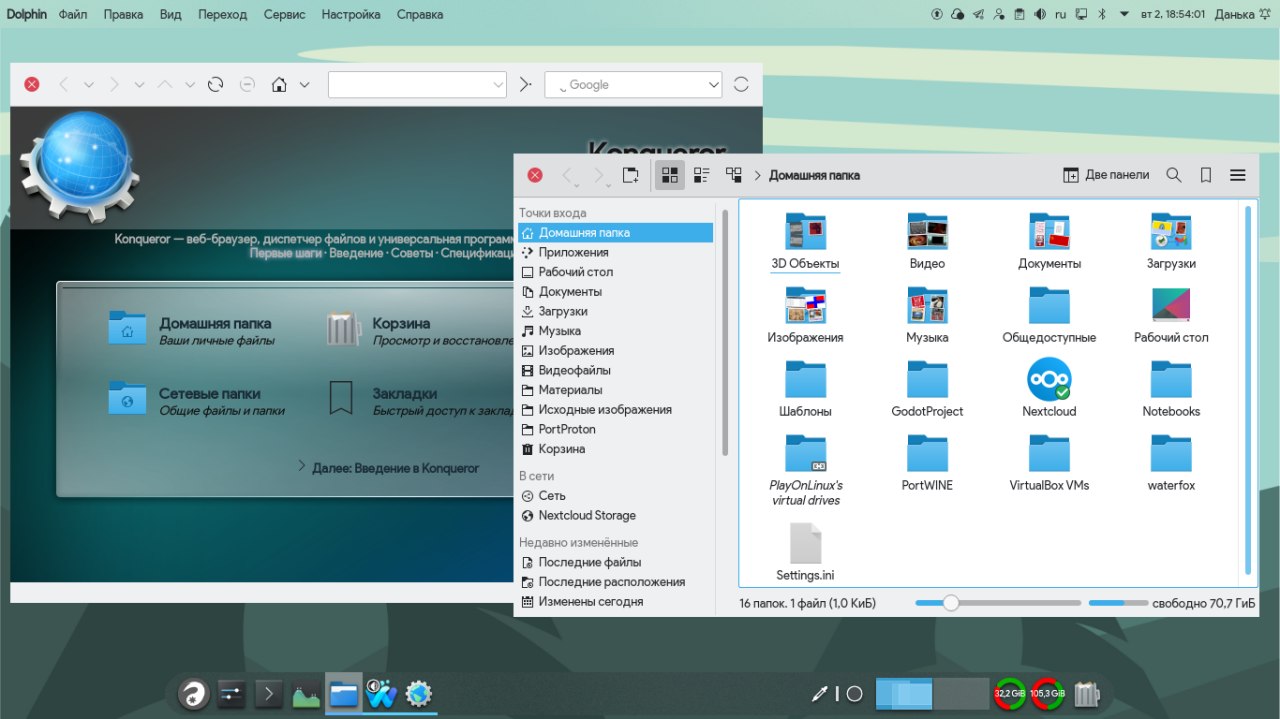Open a new tab in Dolphin

[631, 175]
